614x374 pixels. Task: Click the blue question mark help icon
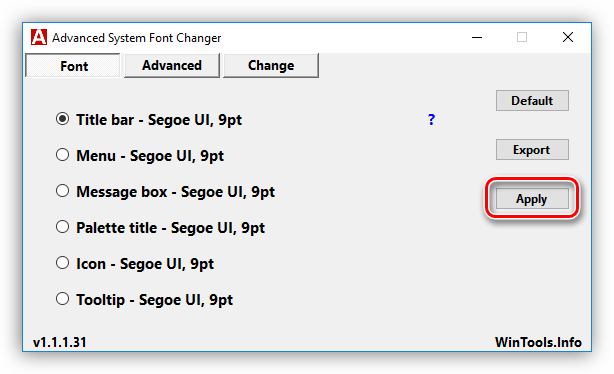431,119
